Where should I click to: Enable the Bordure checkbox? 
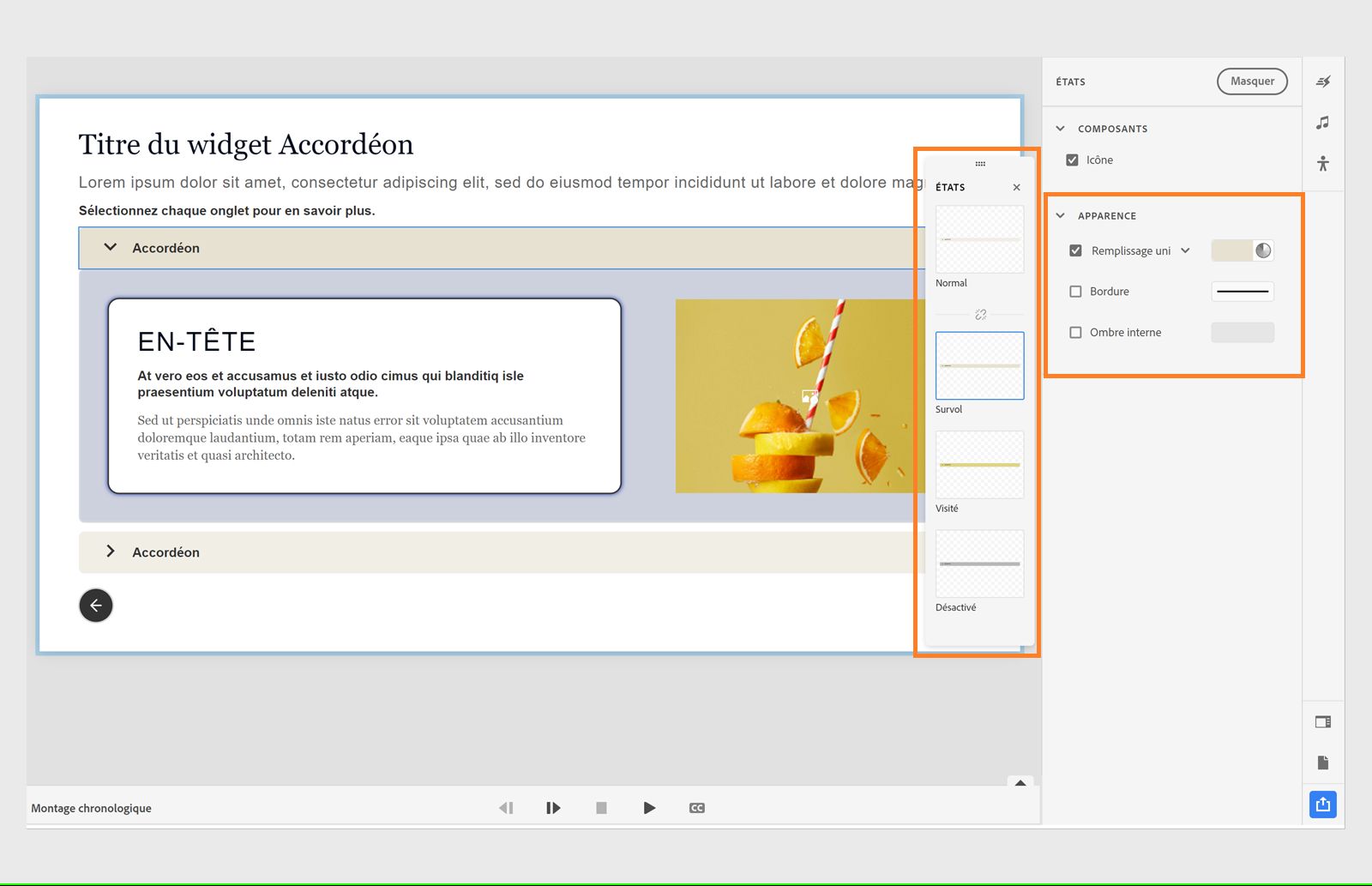pos(1075,292)
